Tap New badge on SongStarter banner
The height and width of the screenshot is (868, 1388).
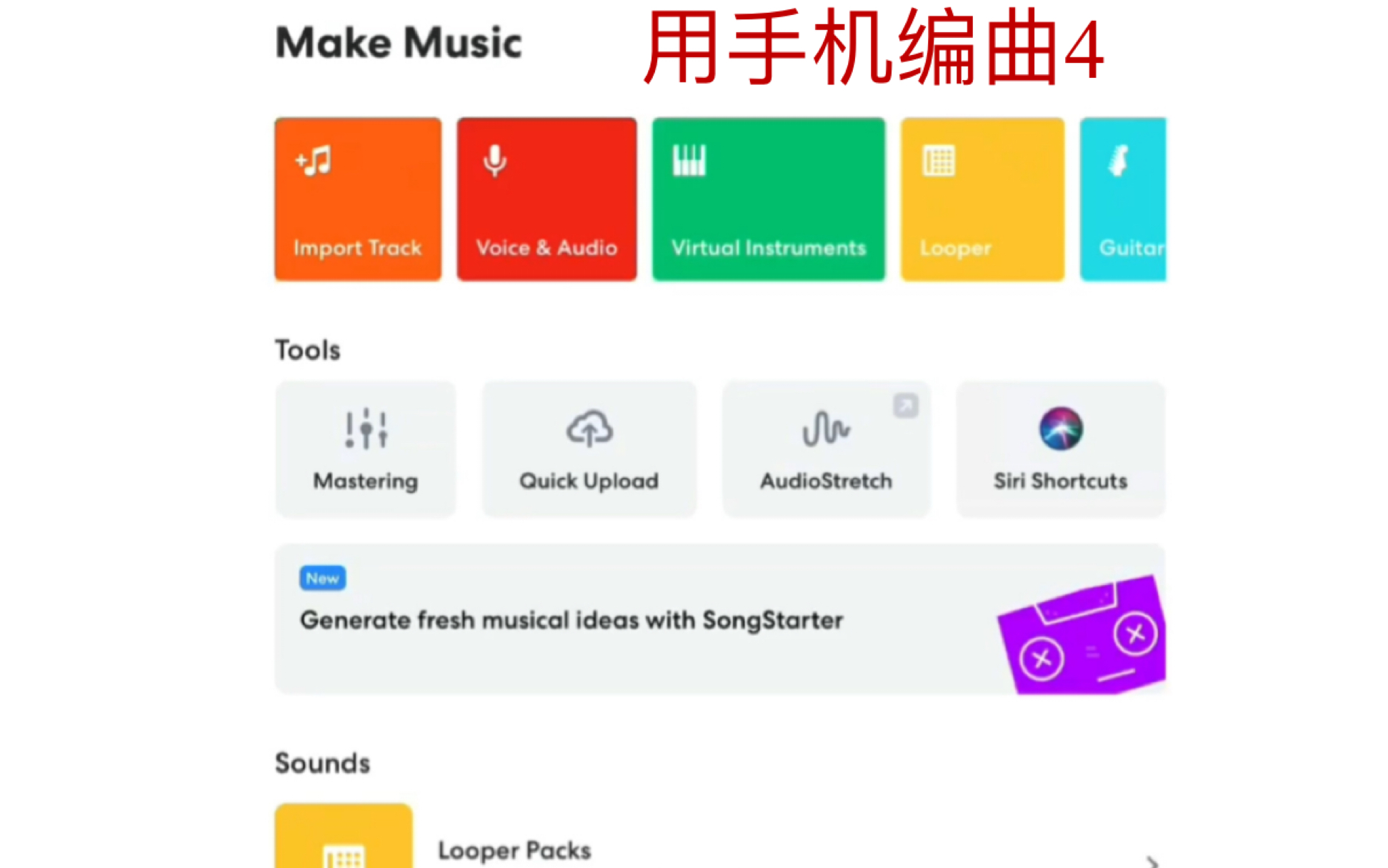[321, 577]
